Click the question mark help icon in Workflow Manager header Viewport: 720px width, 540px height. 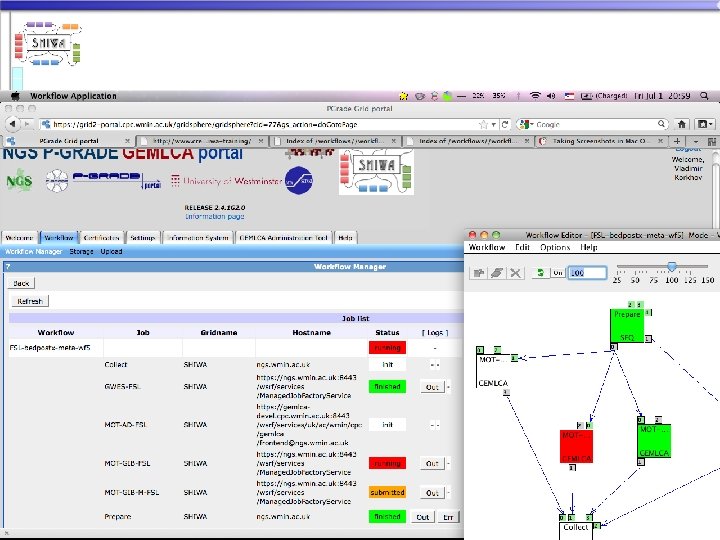[8, 266]
